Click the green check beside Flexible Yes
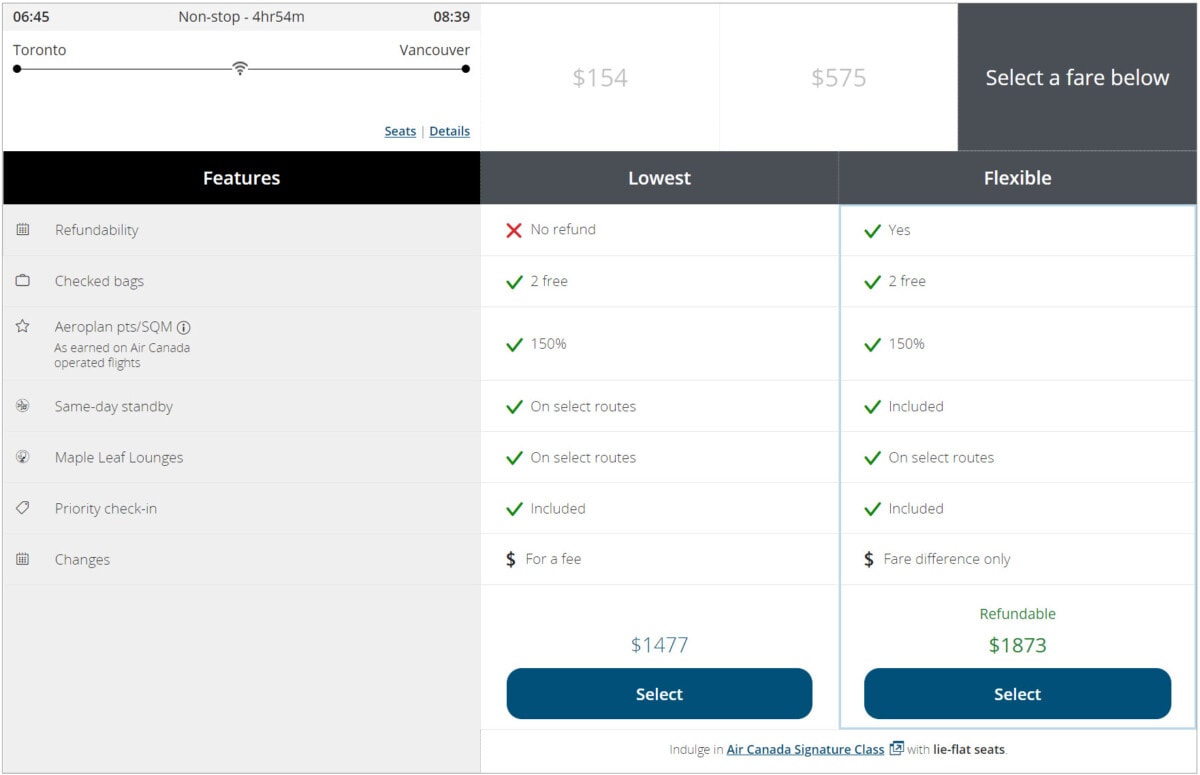The width and height of the screenshot is (1200, 775). [872, 230]
